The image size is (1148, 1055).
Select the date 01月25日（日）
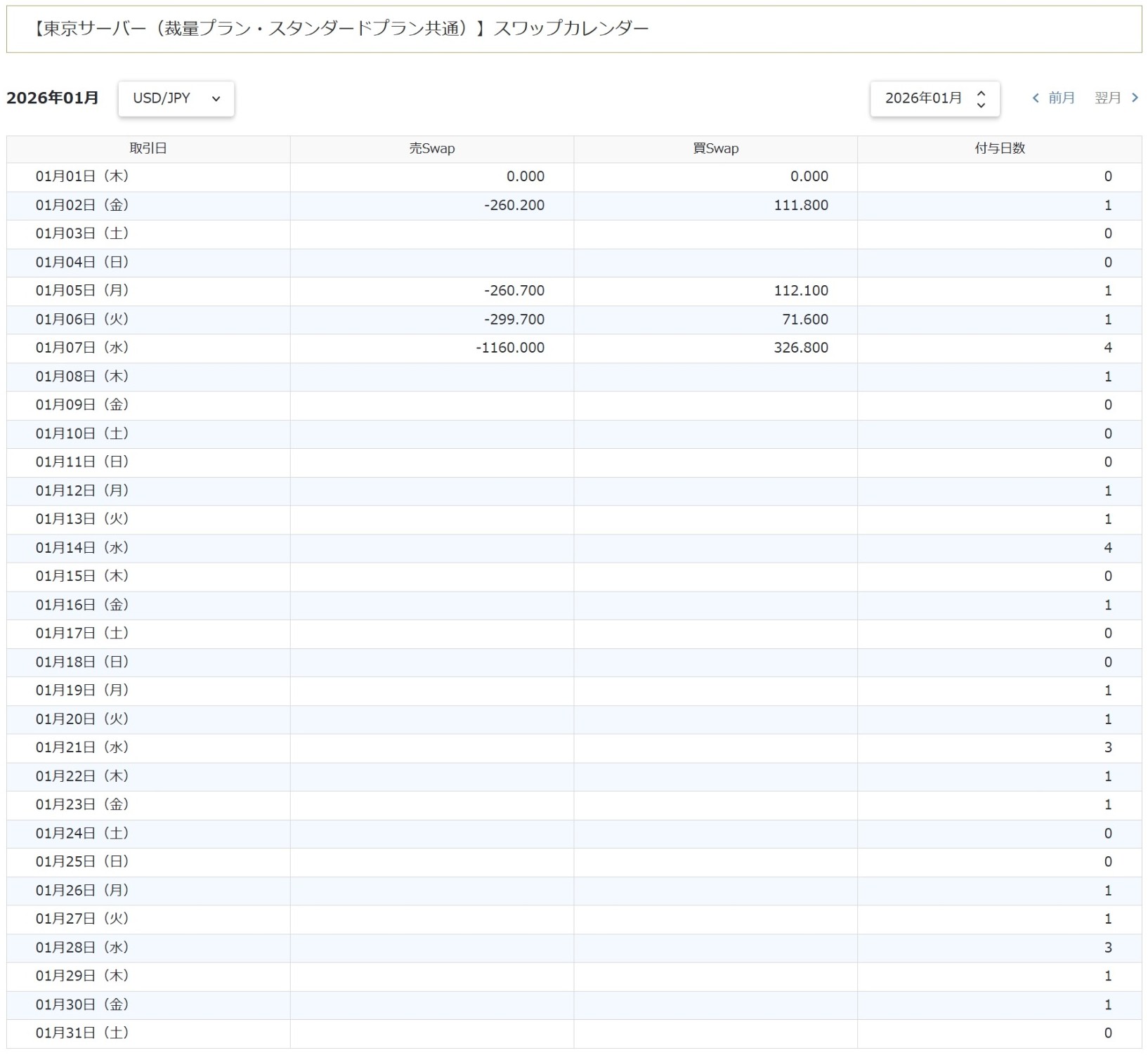(82, 862)
